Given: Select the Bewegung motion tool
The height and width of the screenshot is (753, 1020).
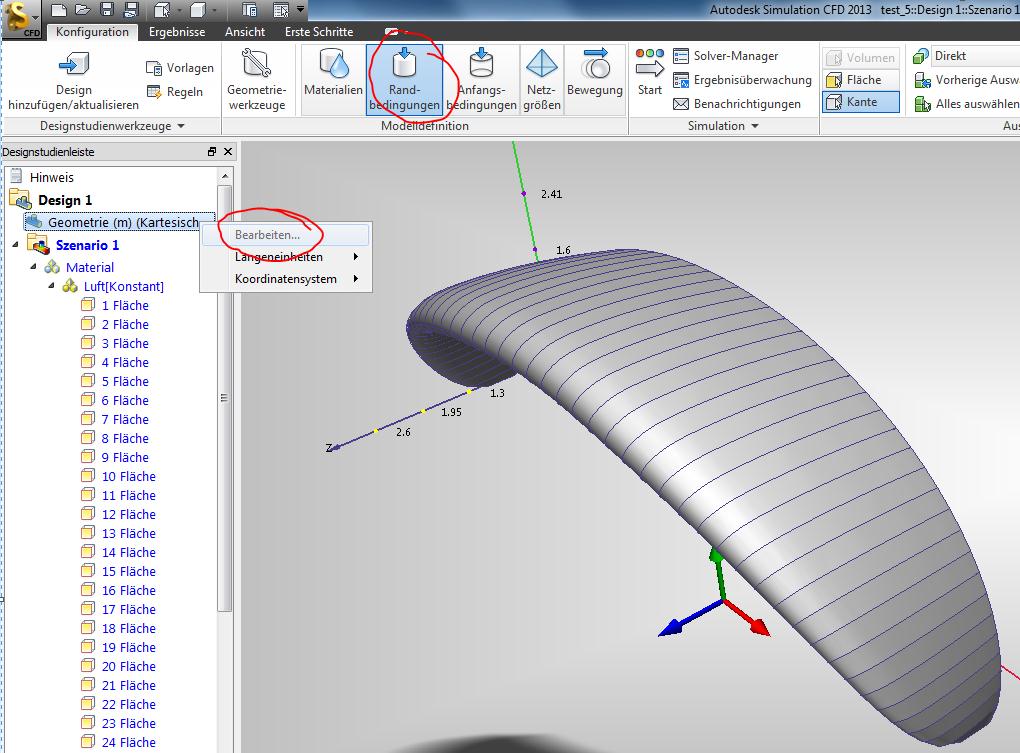Looking at the screenshot, I should [595, 81].
